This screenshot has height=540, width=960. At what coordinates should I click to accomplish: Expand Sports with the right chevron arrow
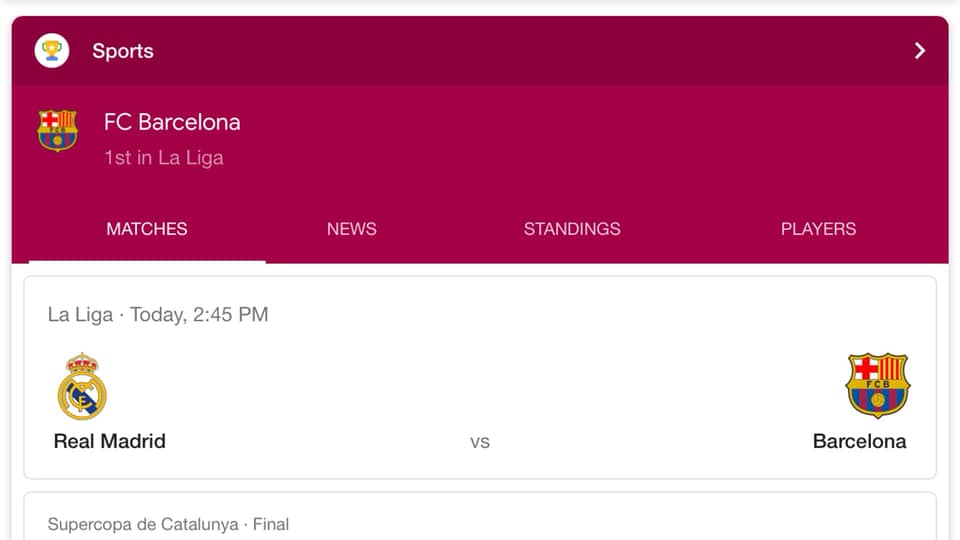920,51
